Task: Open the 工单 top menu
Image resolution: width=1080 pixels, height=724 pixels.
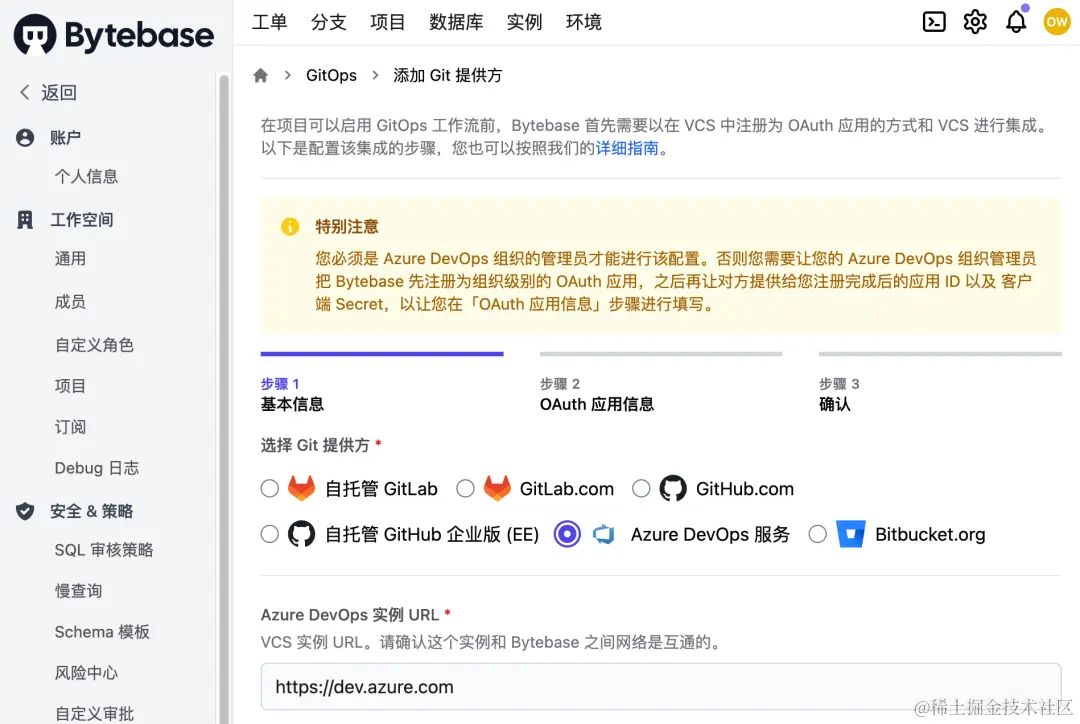Action: coord(269,22)
